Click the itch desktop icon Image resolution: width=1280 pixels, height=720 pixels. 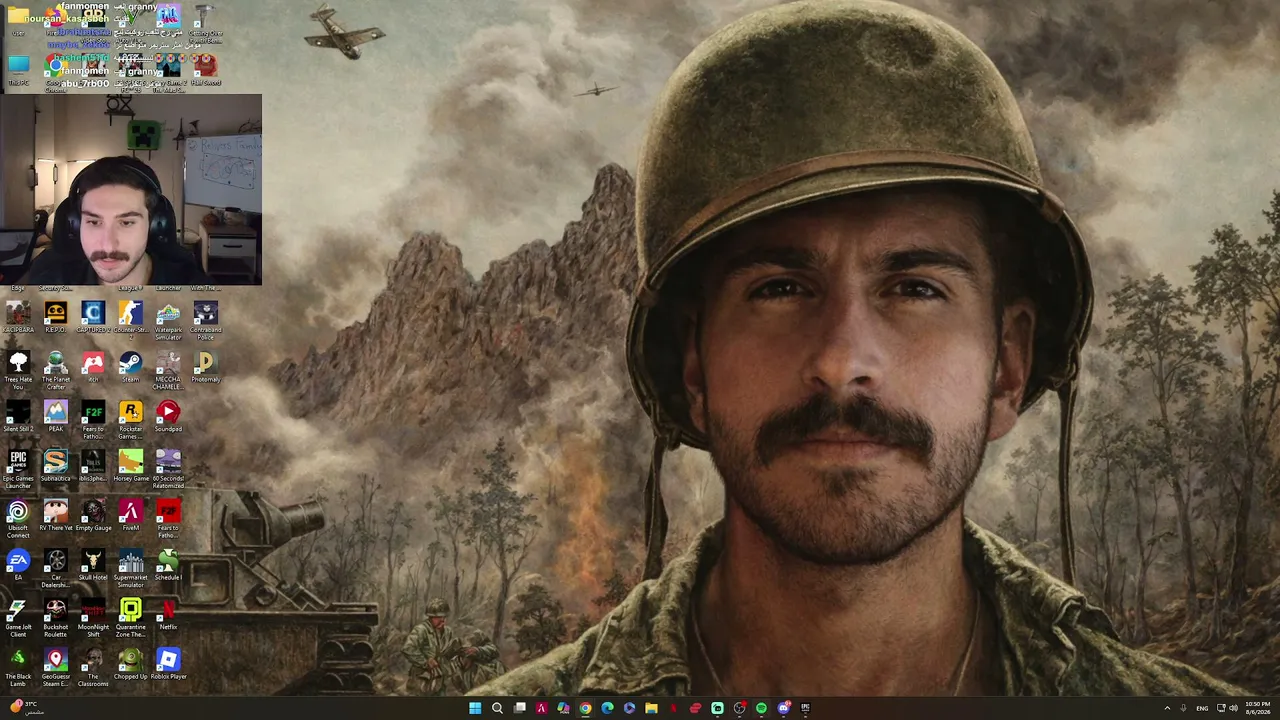pyautogui.click(x=93, y=368)
